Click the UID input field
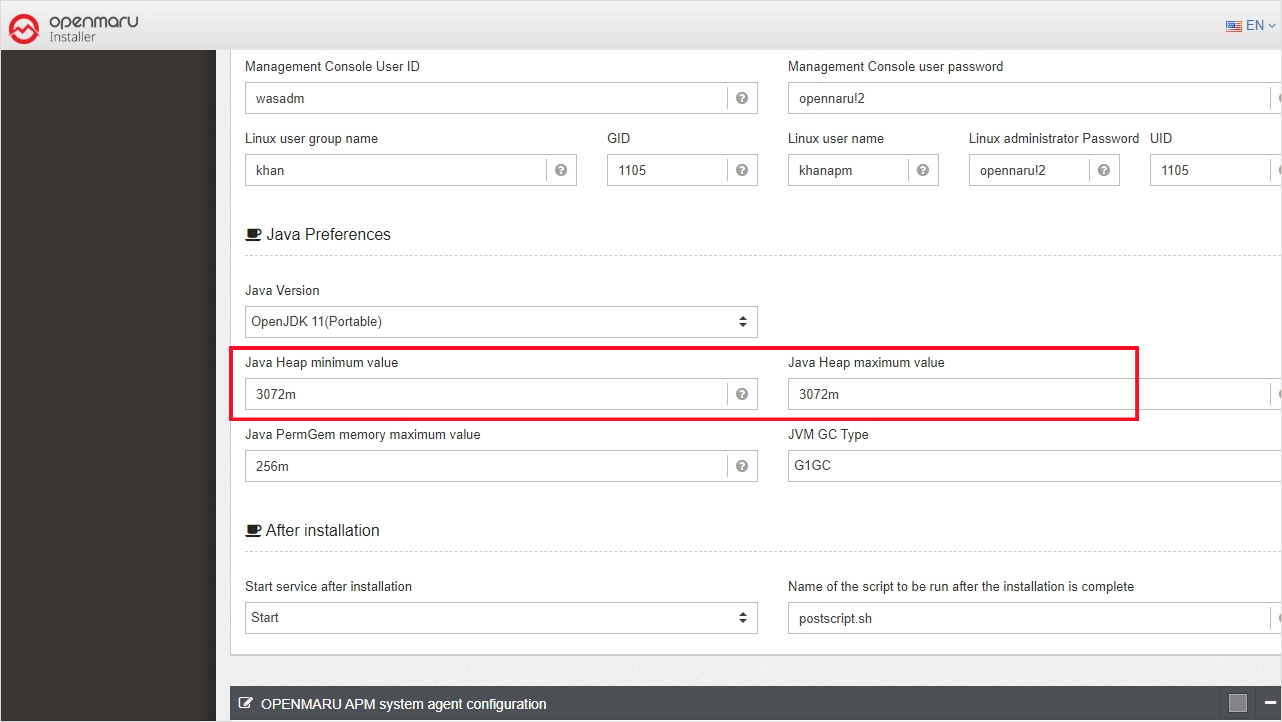The width and height of the screenshot is (1282, 722). point(1205,170)
